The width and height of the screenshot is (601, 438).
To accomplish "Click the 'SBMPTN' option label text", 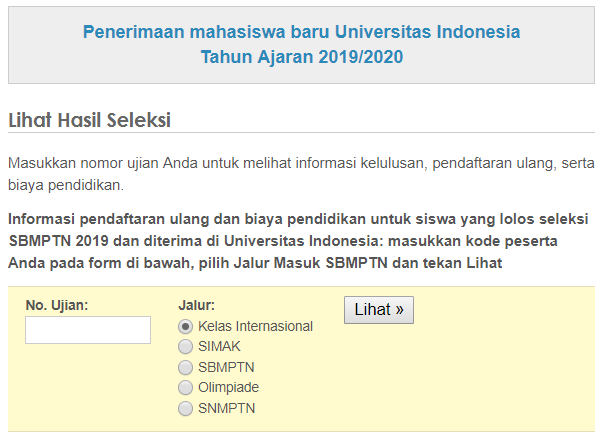I will [x=226, y=367].
